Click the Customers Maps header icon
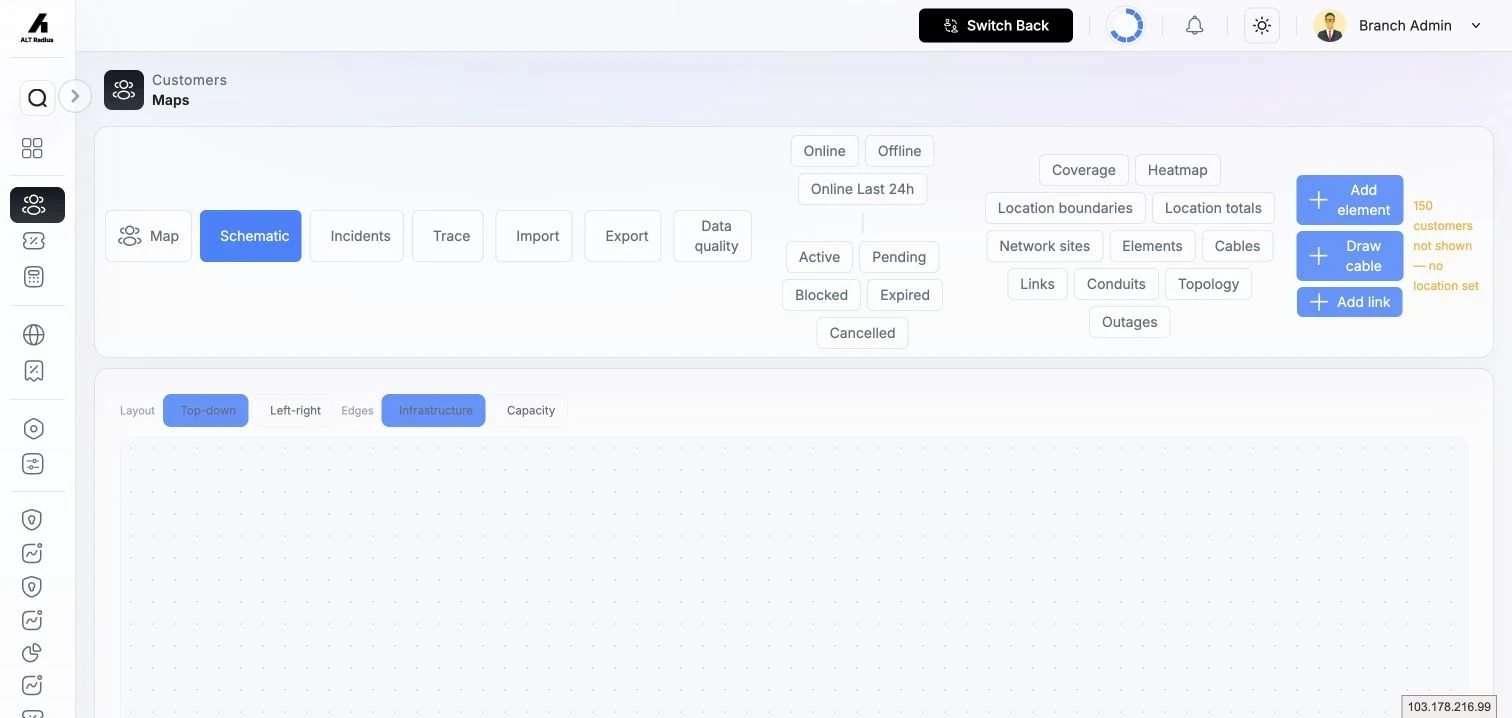1512x718 pixels. click(x=124, y=90)
